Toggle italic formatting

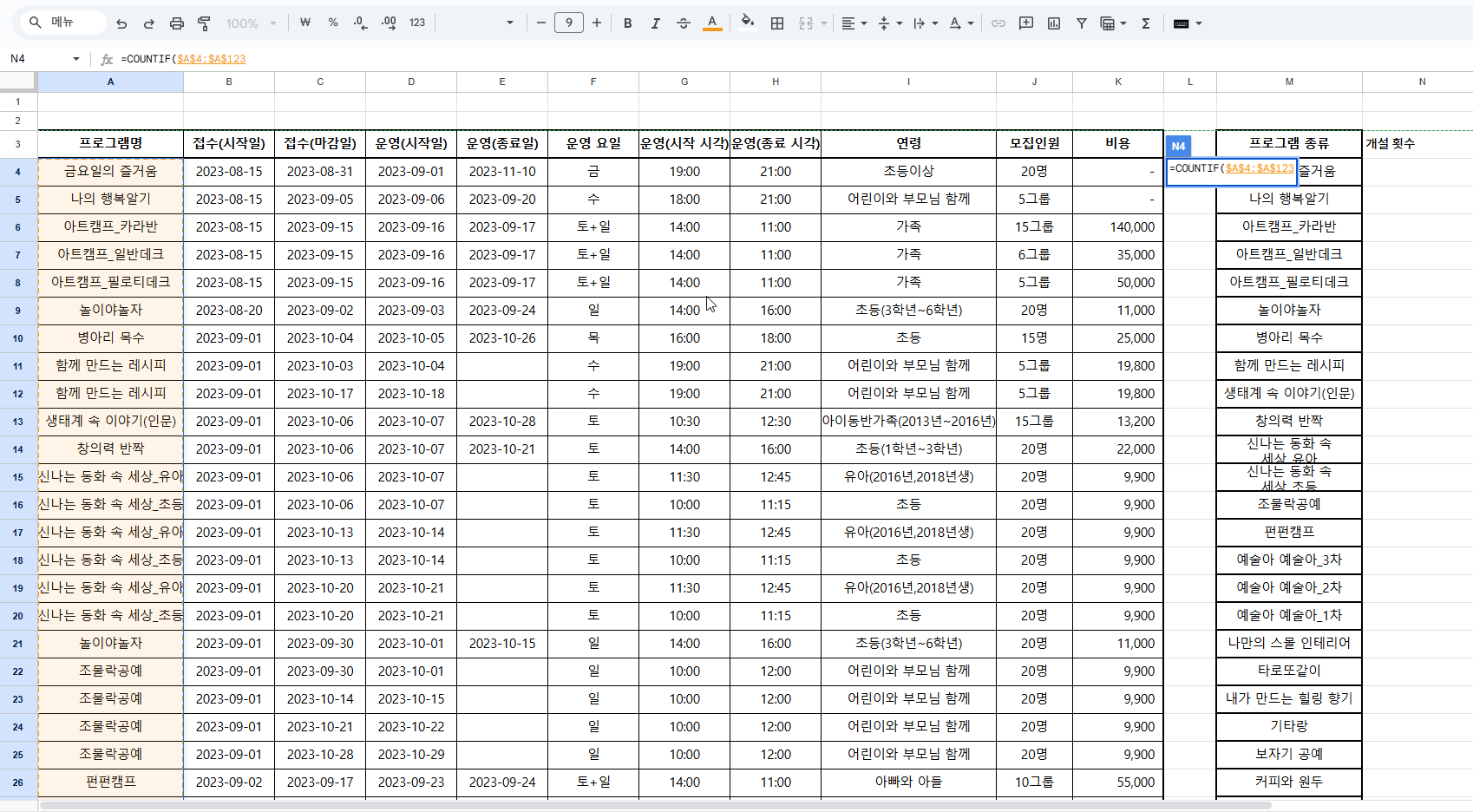tap(656, 23)
